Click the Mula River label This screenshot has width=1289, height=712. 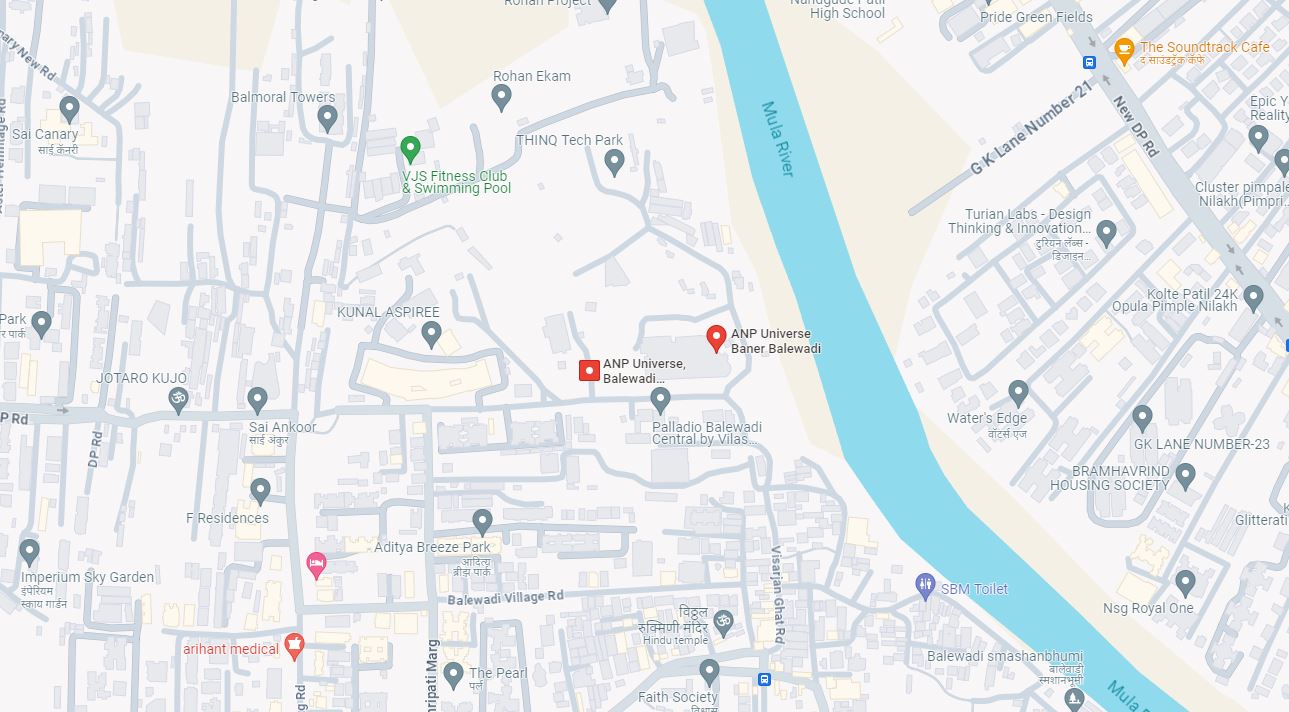777,139
